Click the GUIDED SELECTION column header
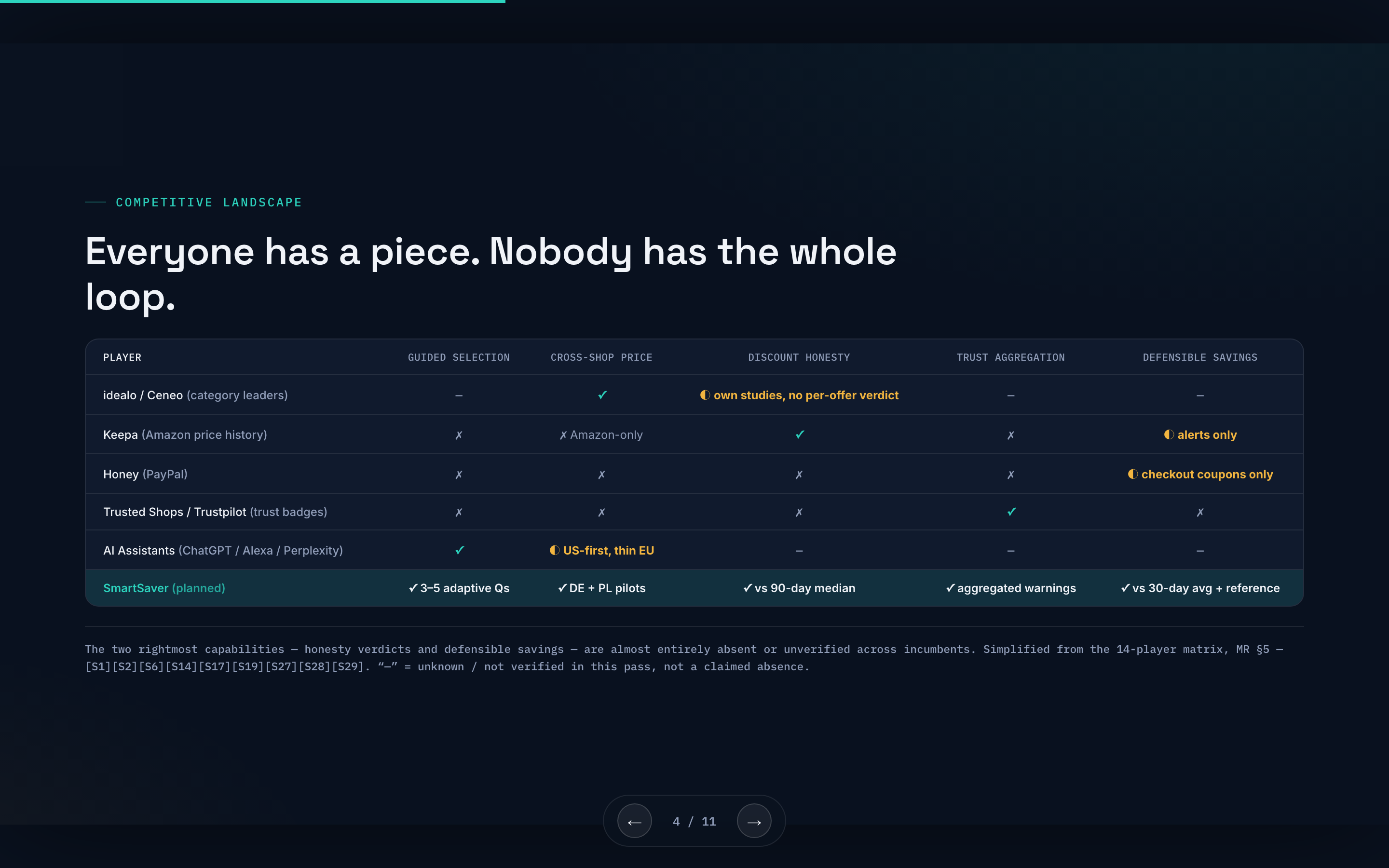 click(459, 357)
